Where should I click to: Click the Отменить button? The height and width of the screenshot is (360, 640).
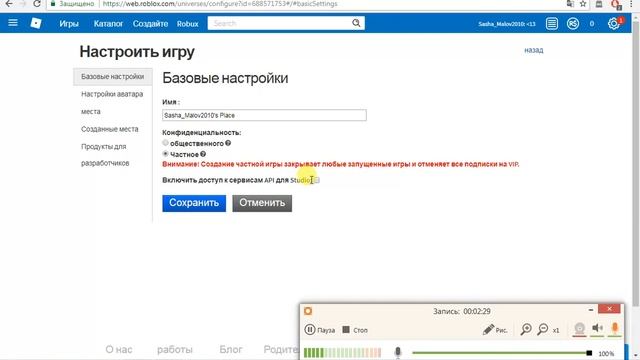point(262,203)
